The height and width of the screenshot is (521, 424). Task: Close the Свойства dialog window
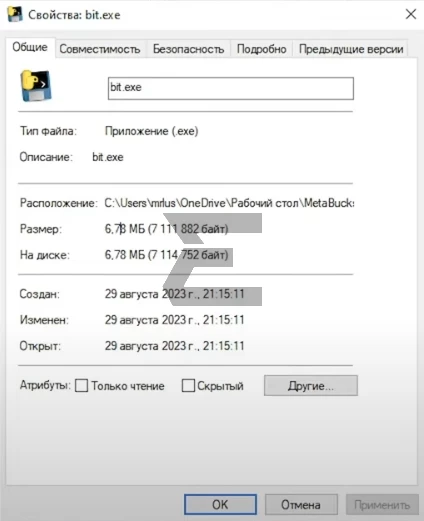[411, 14]
